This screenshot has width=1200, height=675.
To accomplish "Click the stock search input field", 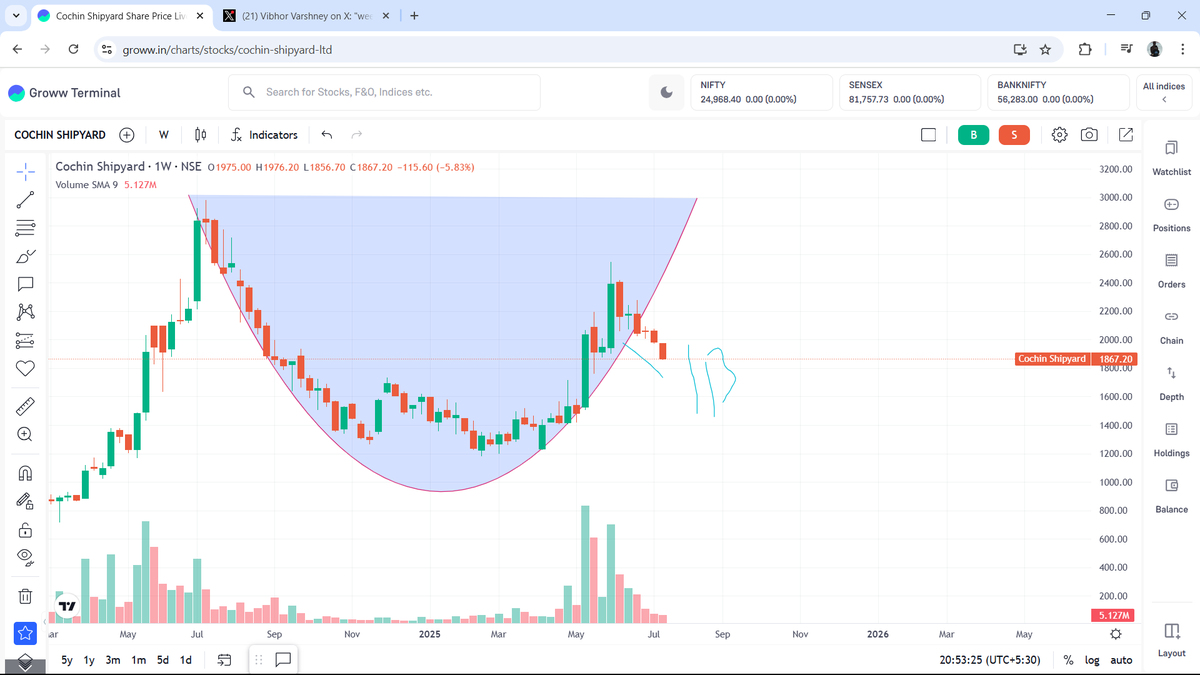I will (x=385, y=92).
